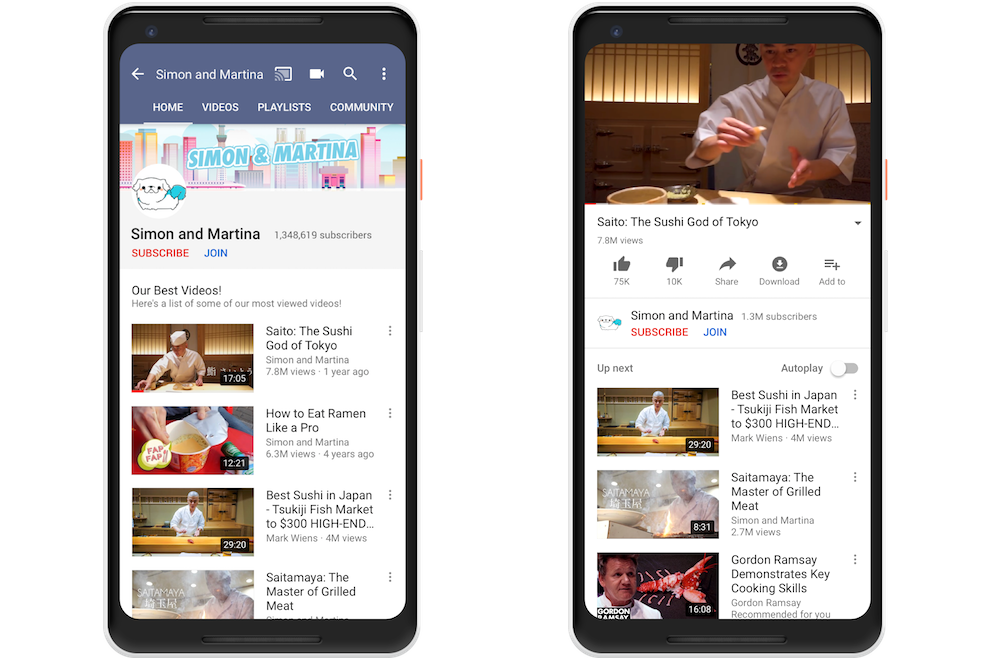The image size is (990, 660).
Task: Open Gordon Ramsay thumbnail 16:08
Action: (658, 585)
